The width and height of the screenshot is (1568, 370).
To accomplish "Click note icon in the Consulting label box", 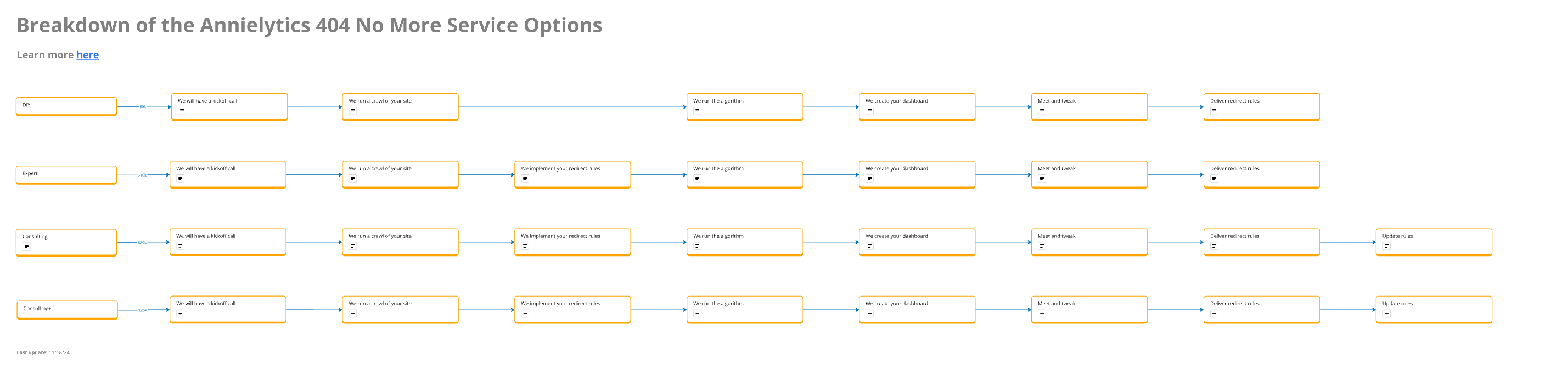I will click(x=26, y=247).
